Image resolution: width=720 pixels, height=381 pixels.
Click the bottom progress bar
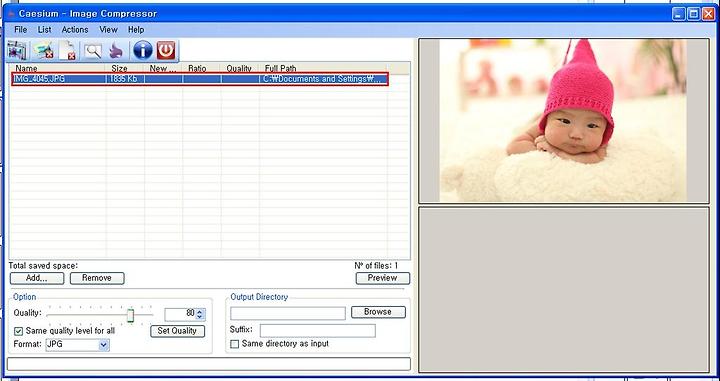click(209, 364)
